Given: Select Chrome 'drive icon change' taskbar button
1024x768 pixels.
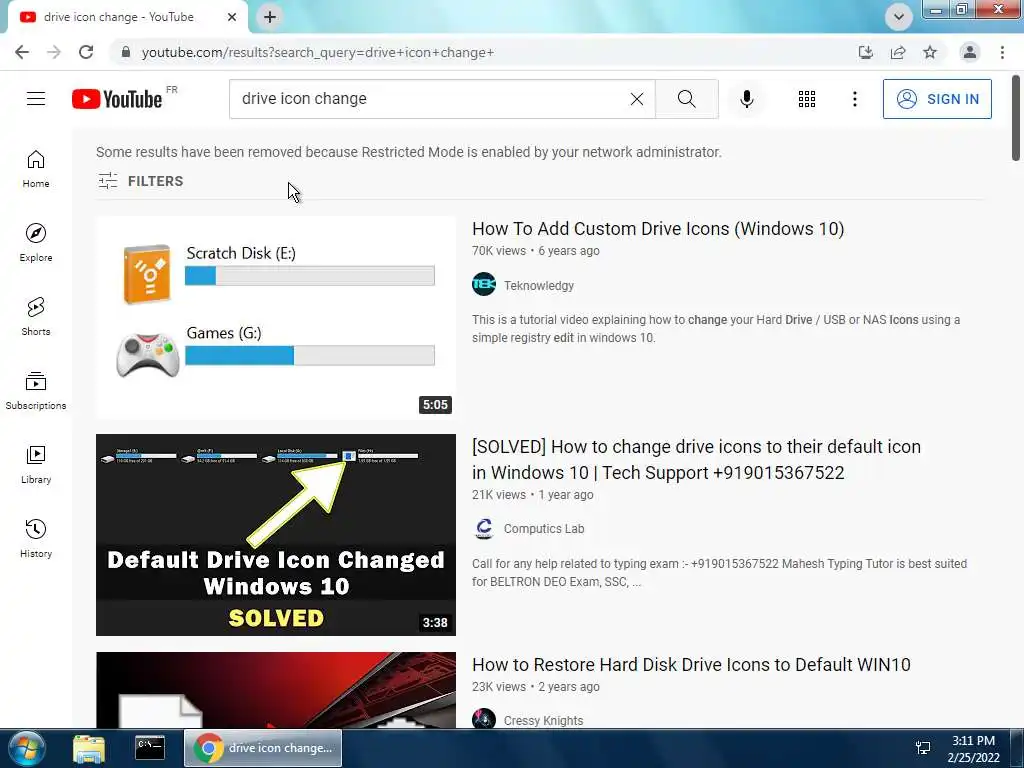Looking at the screenshot, I should (263, 748).
